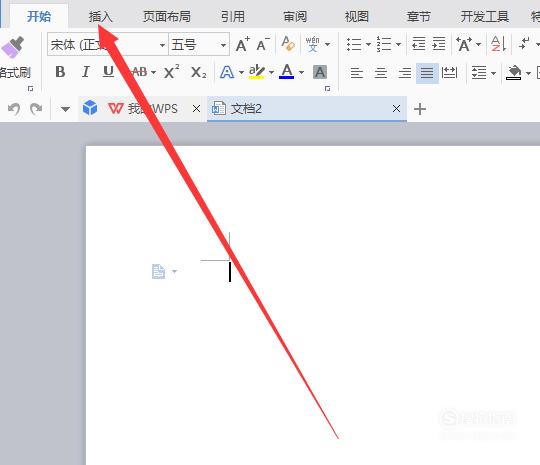The height and width of the screenshot is (465, 540).
Task: Expand the line spacing dropdown arrow
Action: pos(493,73)
